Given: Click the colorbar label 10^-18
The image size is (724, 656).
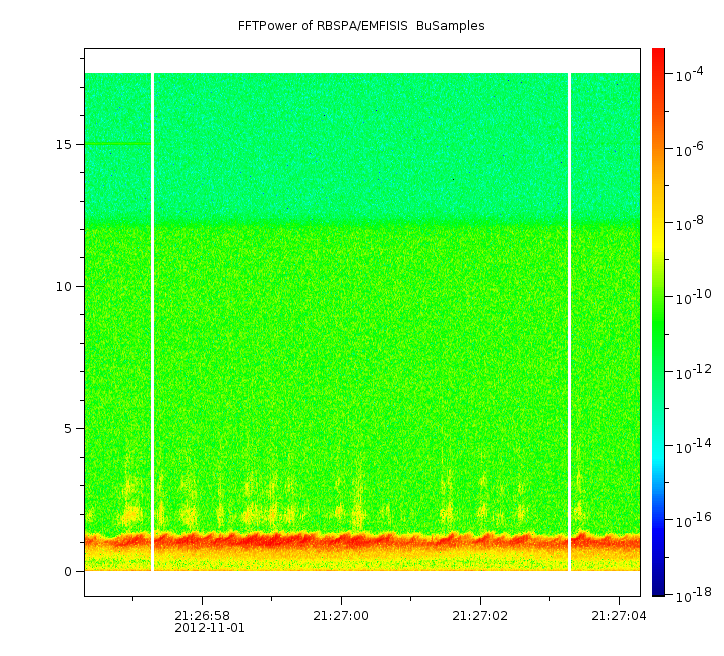Looking at the screenshot, I should click(x=694, y=596).
